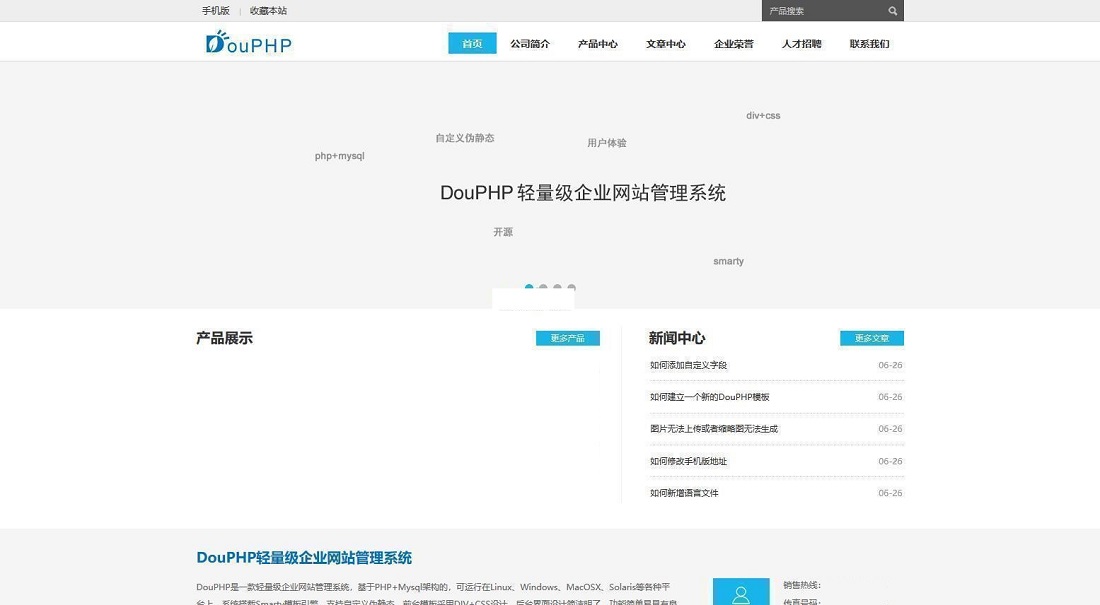Navigate to 文章中心
The image size is (1100, 605).
point(666,44)
